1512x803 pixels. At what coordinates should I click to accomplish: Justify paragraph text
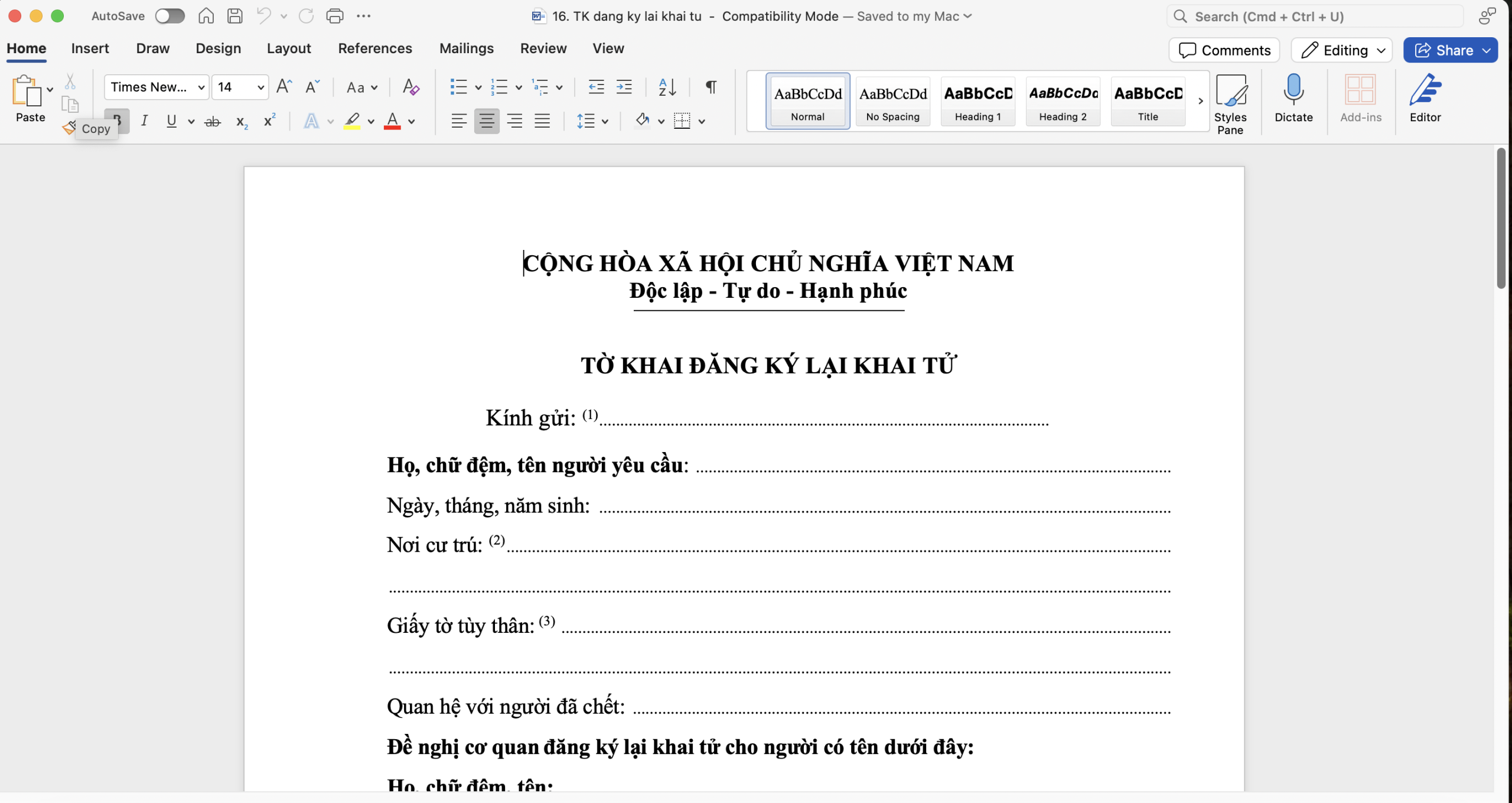click(x=542, y=121)
